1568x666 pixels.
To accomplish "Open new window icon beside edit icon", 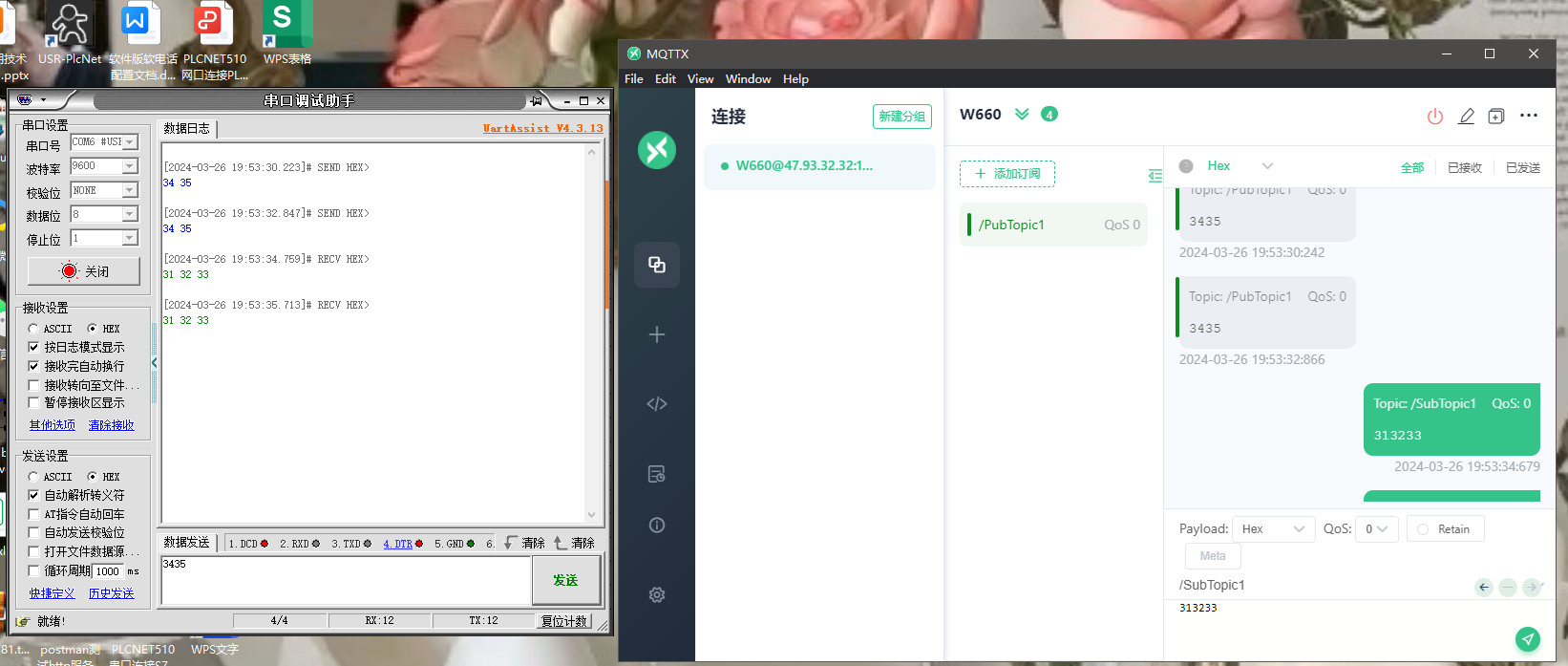I will click(x=1496, y=117).
